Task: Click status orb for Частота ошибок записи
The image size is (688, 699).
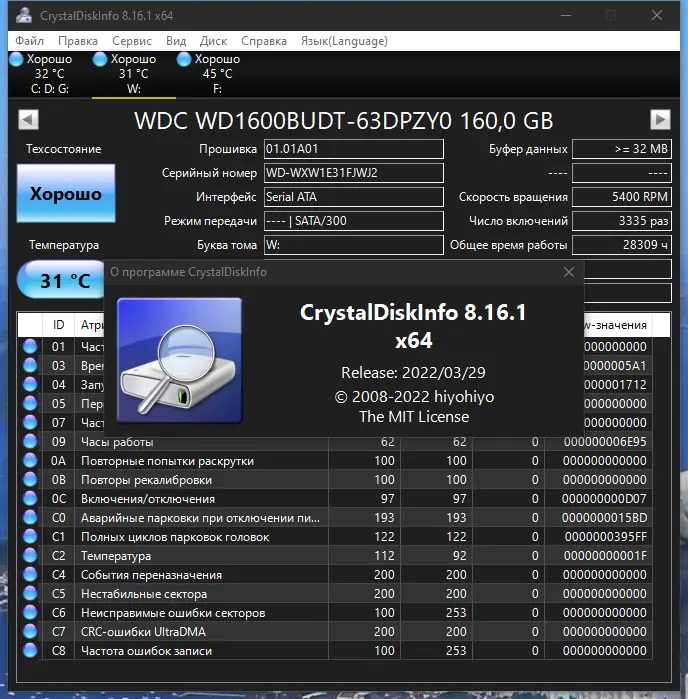Action: point(30,650)
